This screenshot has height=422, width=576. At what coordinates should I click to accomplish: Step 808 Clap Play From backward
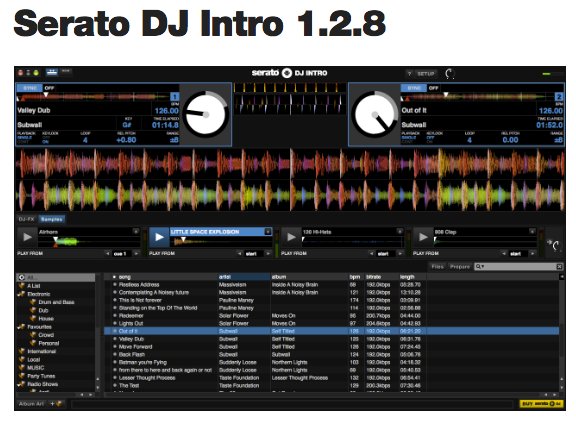tap(503, 253)
